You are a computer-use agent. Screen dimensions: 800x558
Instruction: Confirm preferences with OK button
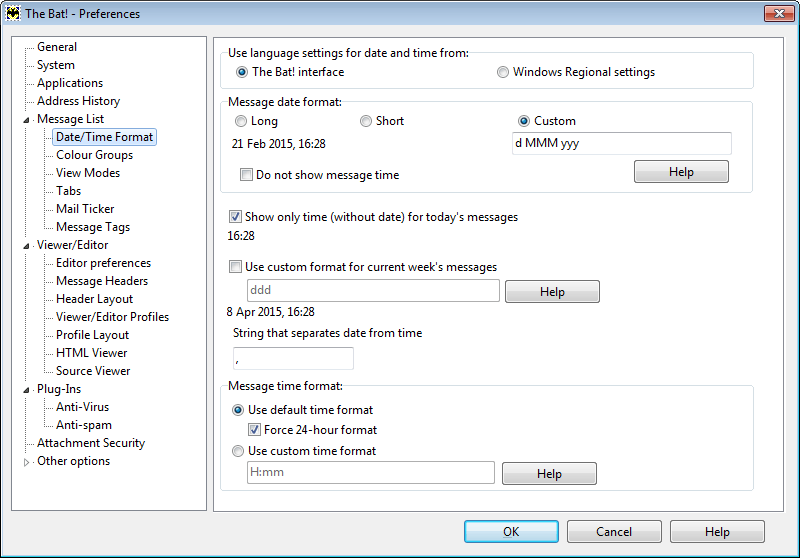pyautogui.click(x=511, y=531)
